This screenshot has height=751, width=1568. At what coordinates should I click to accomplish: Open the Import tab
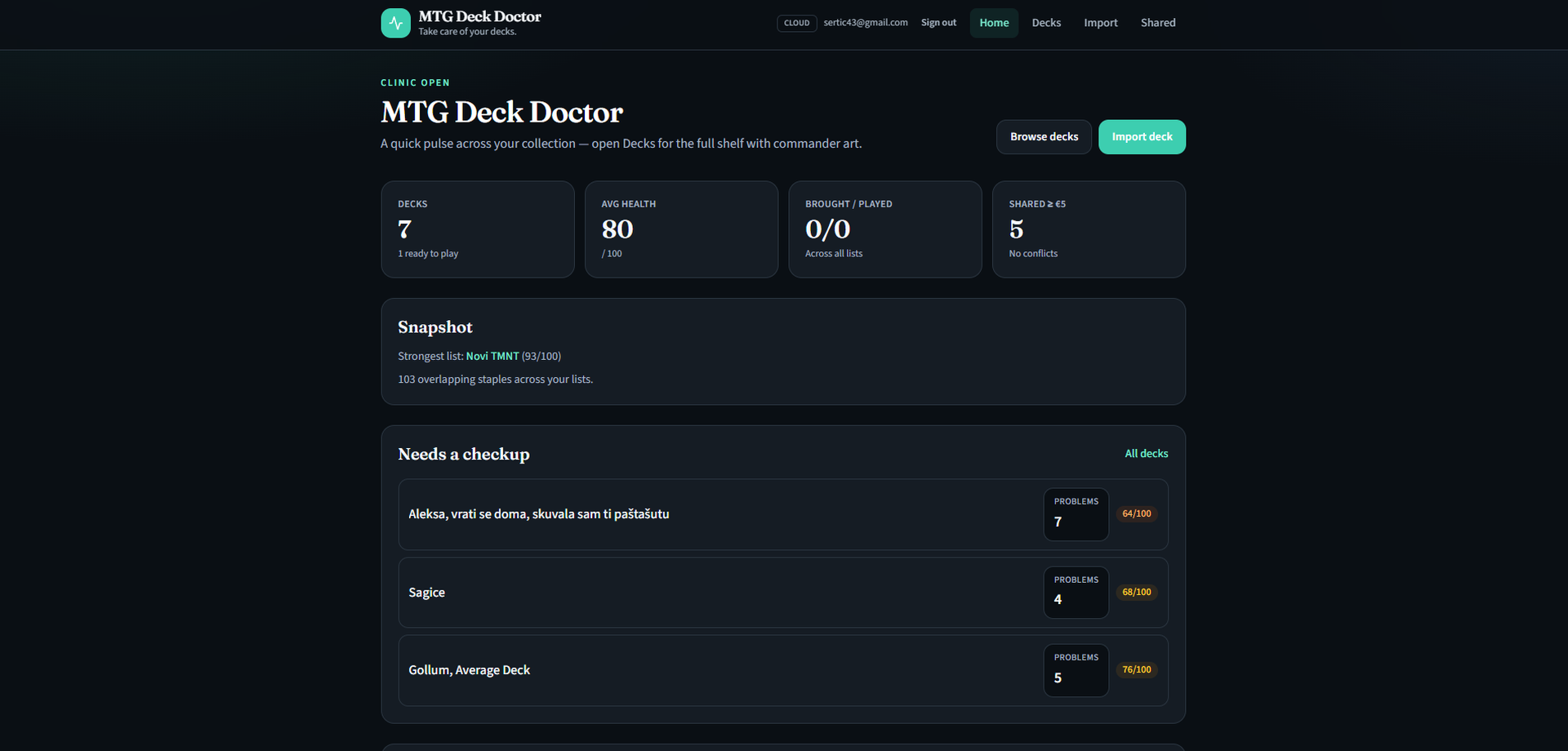click(x=1101, y=23)
